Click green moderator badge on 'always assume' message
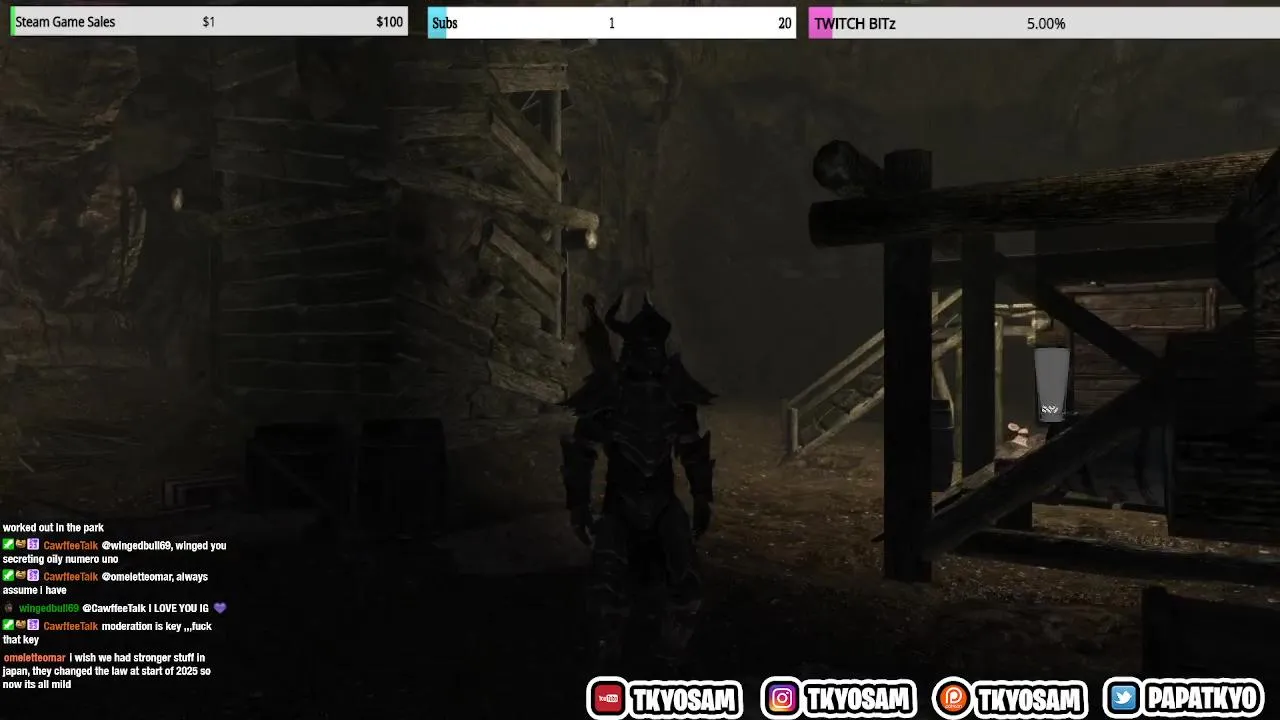The height and width of the screenshot is (720, 1280). pyautogui.click(x=8, y=576)
